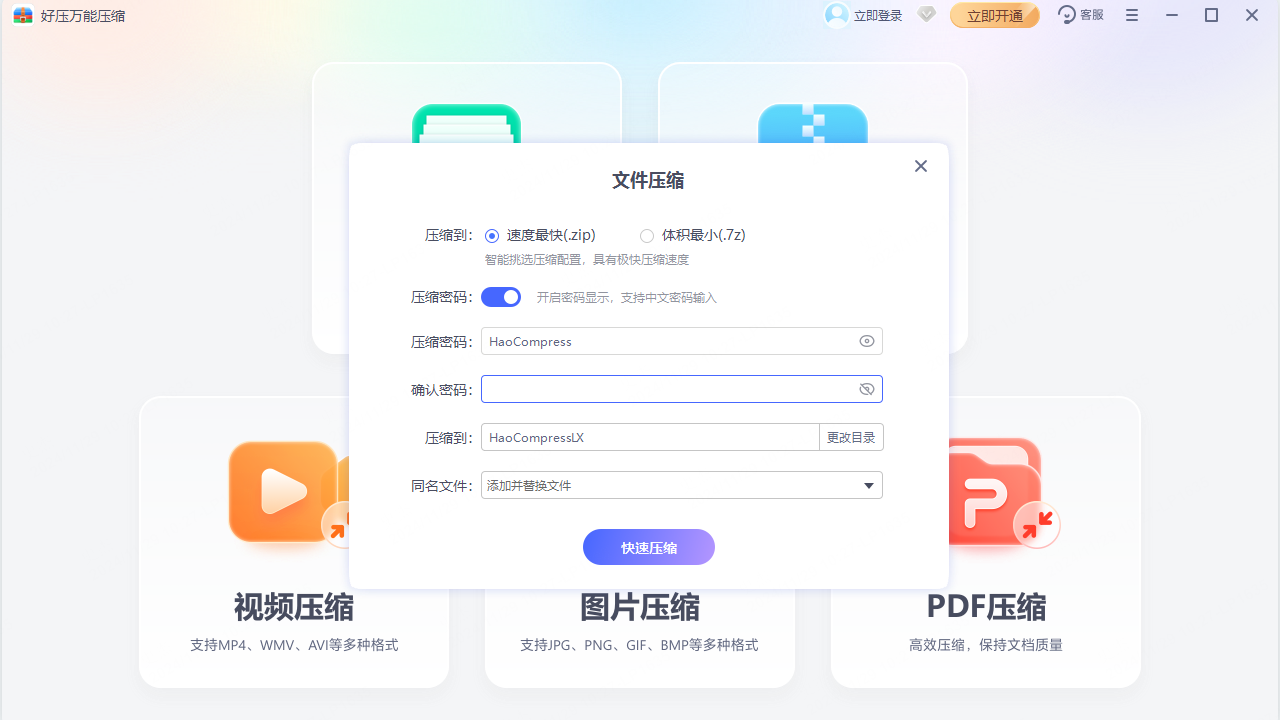
Task: Click 更改目录 button
Action: [x=851, y=437]
